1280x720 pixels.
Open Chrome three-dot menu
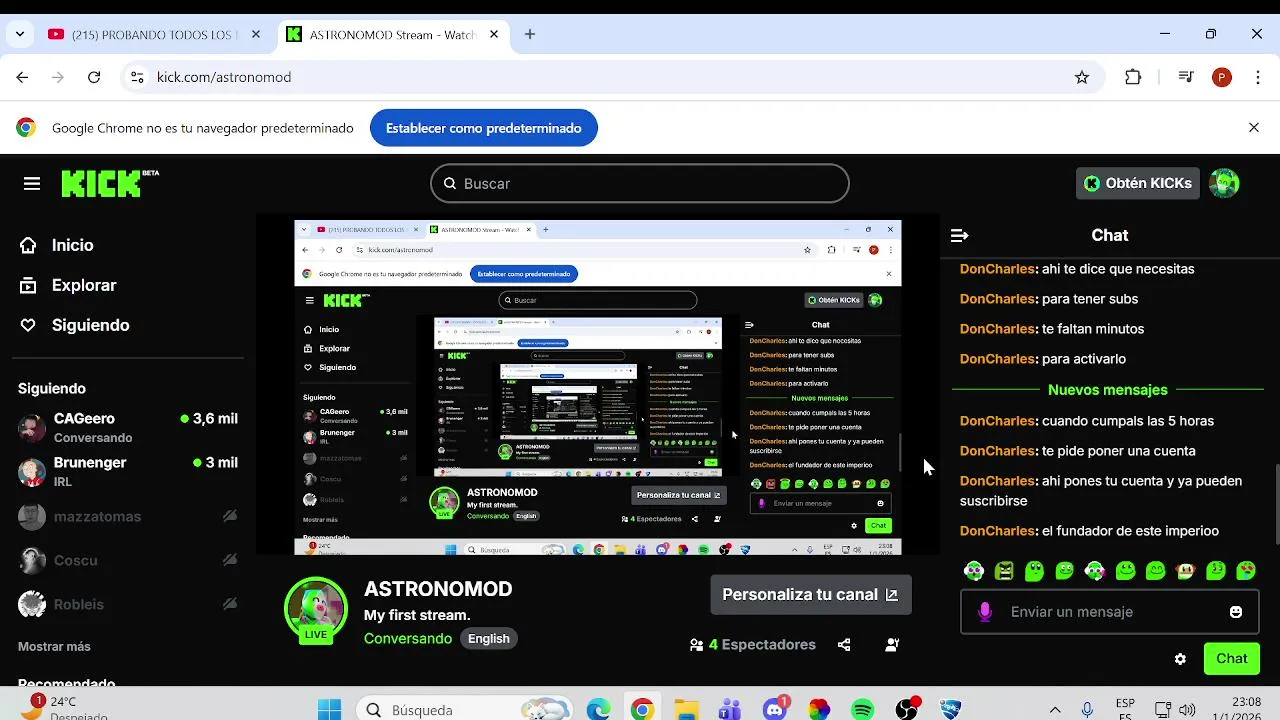coord(1258,77)
